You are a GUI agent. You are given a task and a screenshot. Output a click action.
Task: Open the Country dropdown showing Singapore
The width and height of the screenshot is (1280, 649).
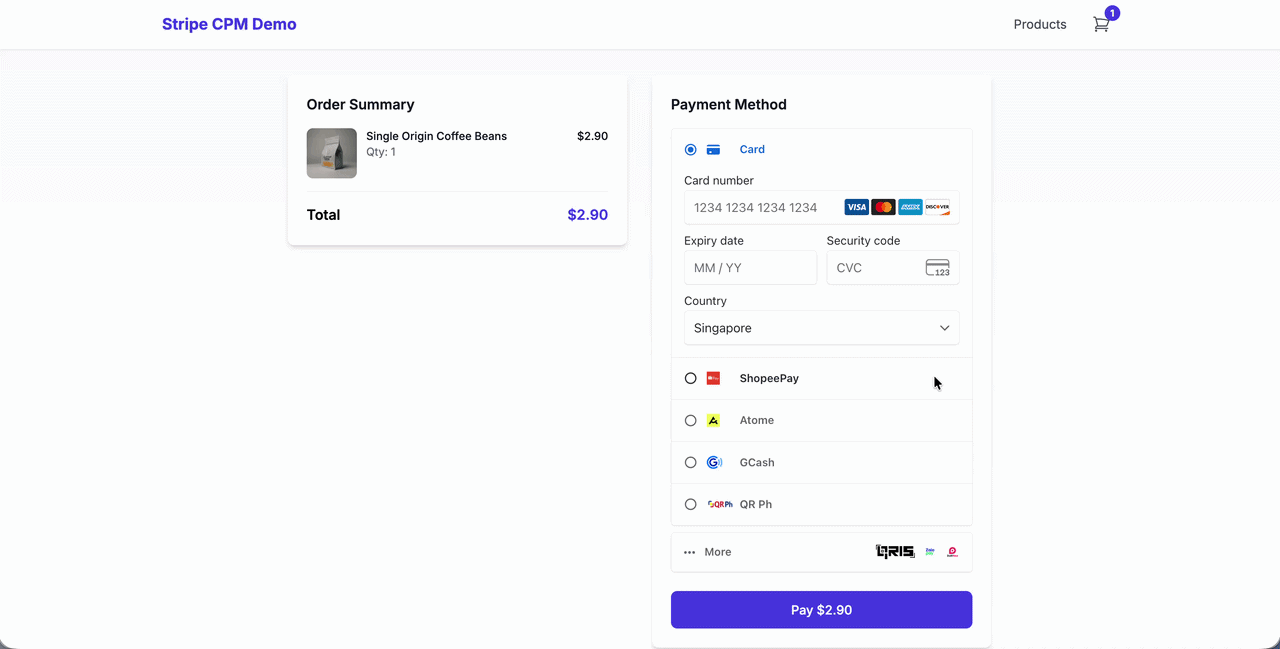click(x=821, y=327)
